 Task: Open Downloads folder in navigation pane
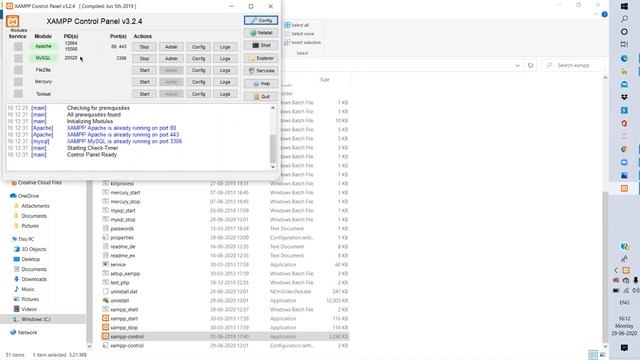30,279
